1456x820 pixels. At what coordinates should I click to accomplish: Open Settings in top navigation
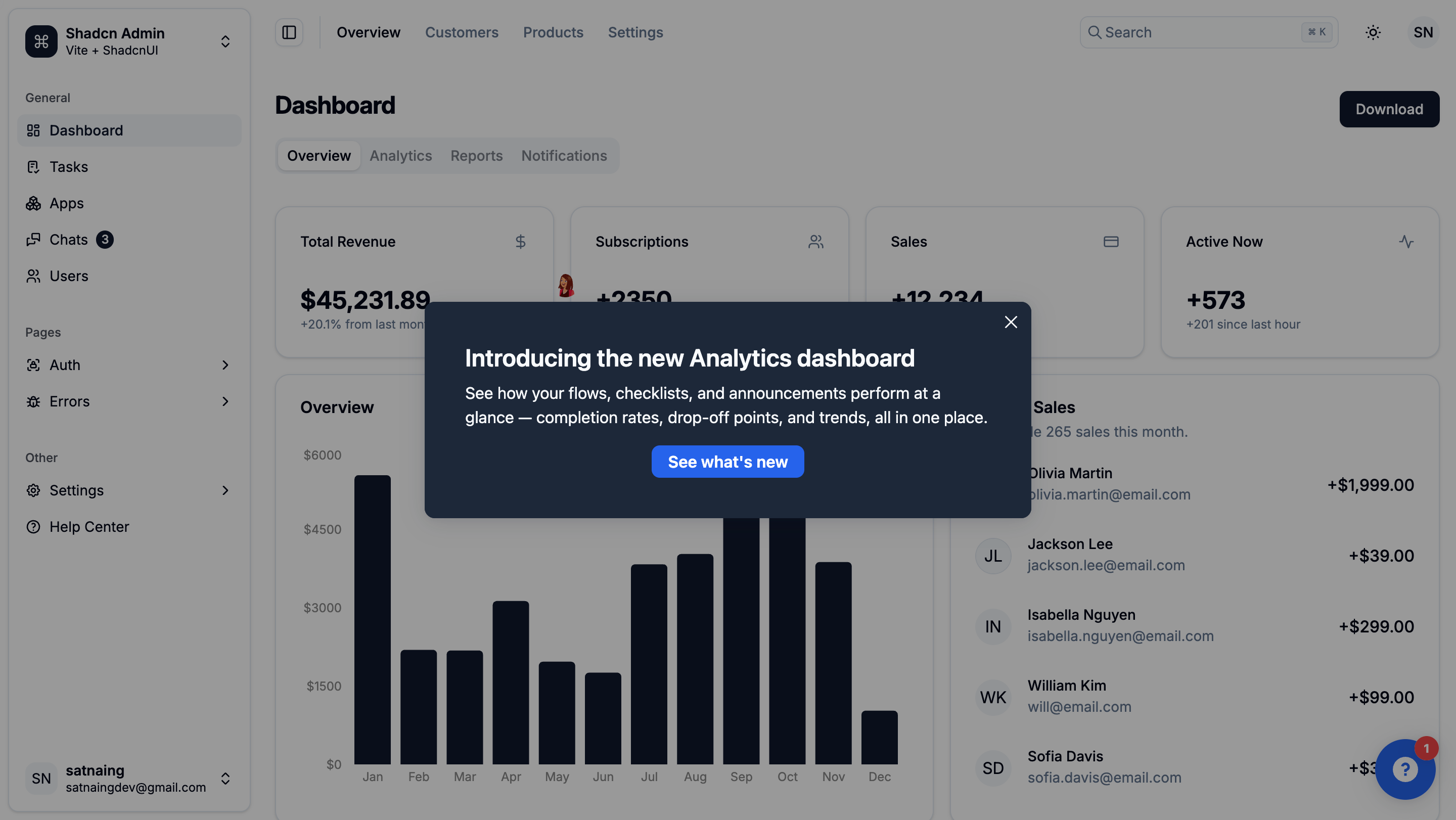click(635, 32)
